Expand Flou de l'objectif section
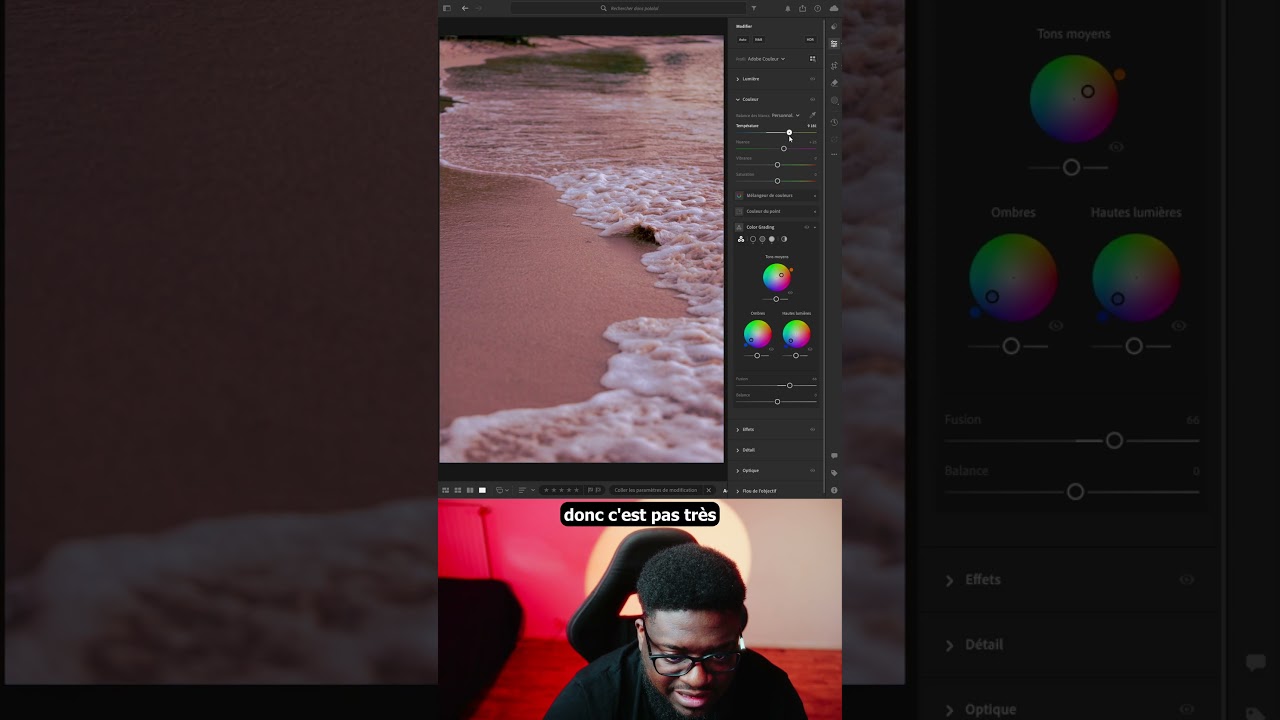 pyautogui.click(x=738, y=491)
